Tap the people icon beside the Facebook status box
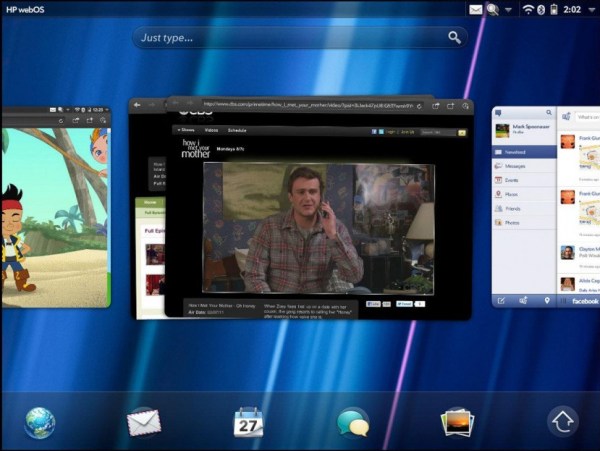The height and width of the screenshot is (451, 600). pyautogui.click(x=567, y=116)
